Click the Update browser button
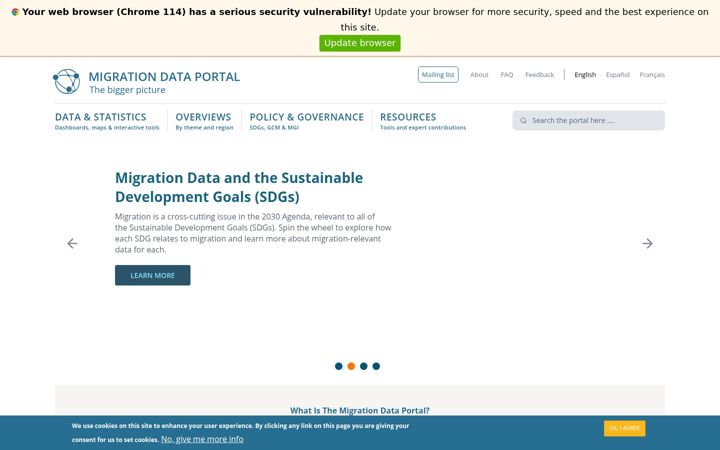The height and width of the screenshot is (450, 720). click(360, 43)
